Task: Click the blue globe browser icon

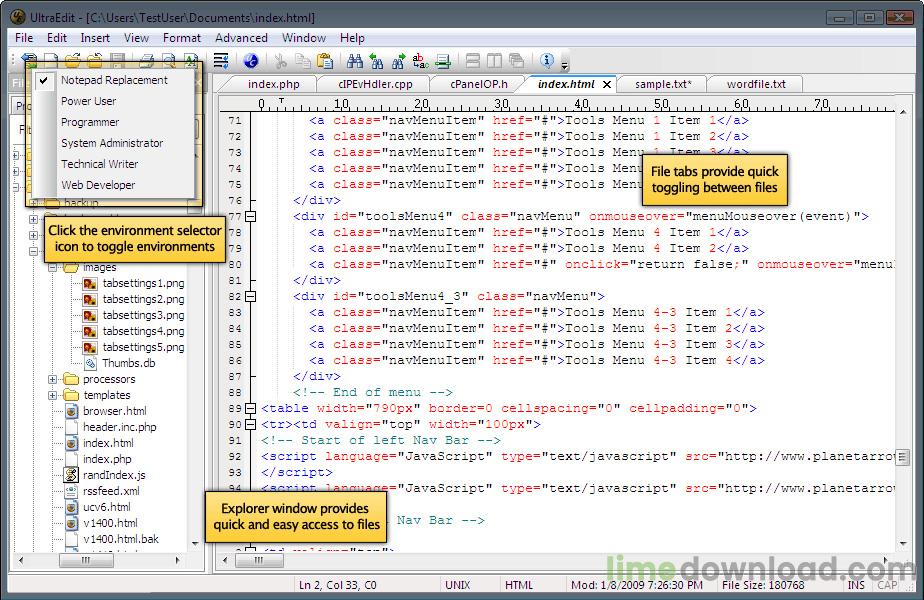Action: [x=251, y=62]
